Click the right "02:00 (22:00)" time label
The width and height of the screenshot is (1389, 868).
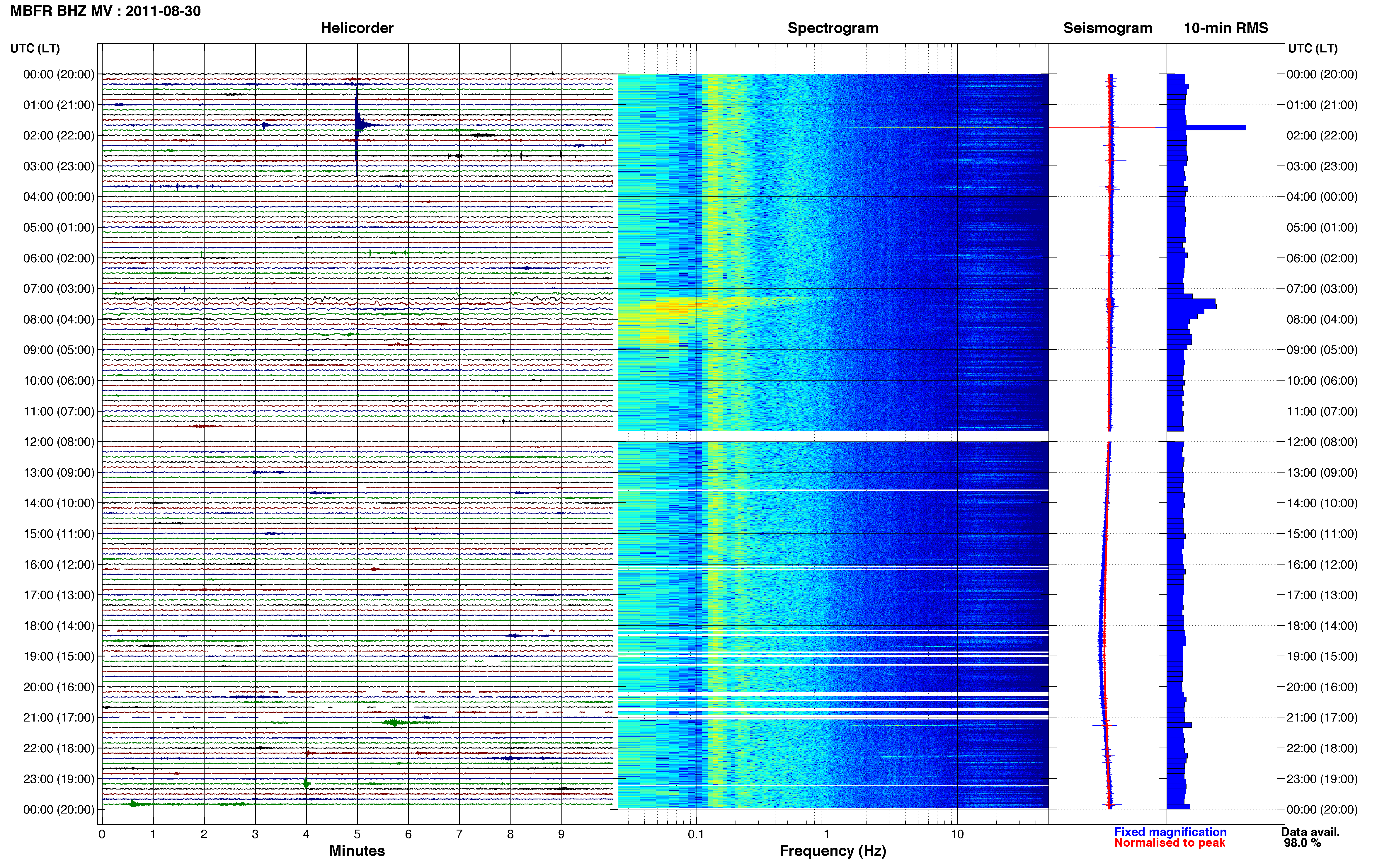pos(1322,135)
